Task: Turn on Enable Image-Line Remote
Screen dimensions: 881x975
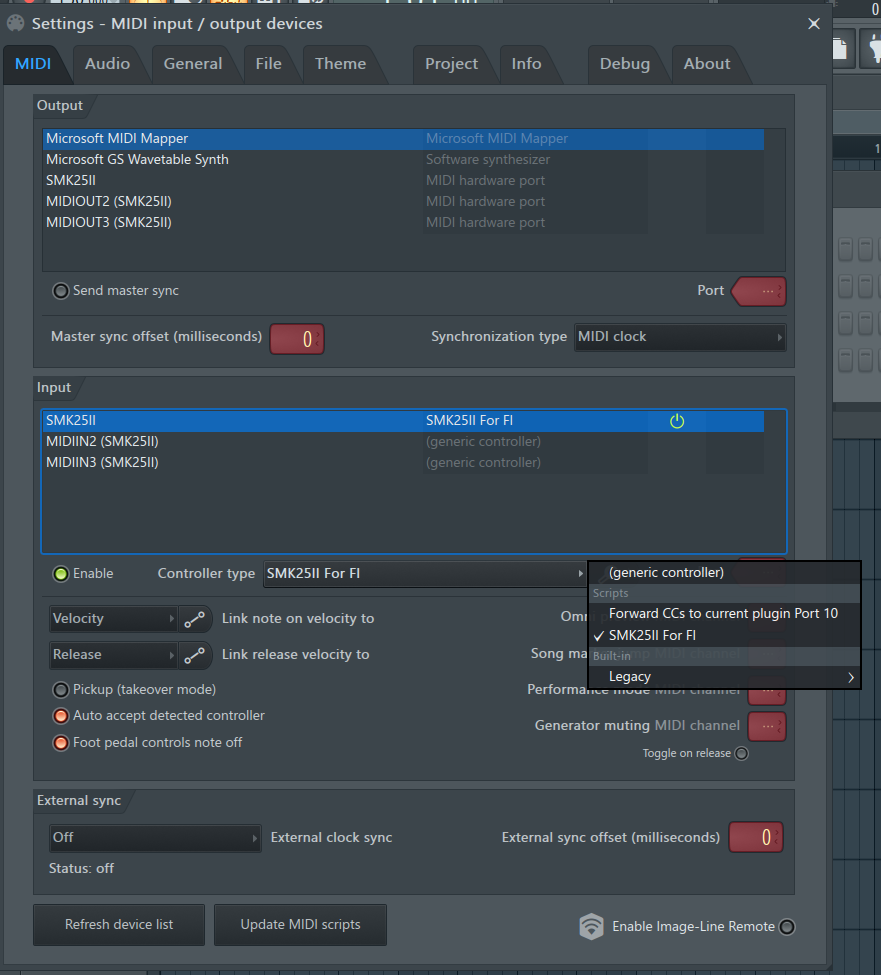Action: tap(787, 926)
